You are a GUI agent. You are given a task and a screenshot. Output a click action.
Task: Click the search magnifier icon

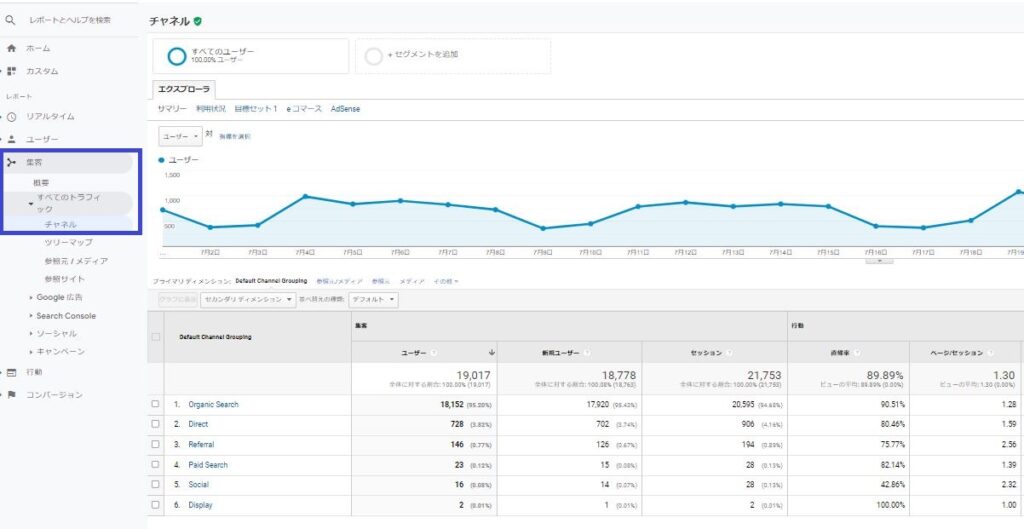pos(10,20)
